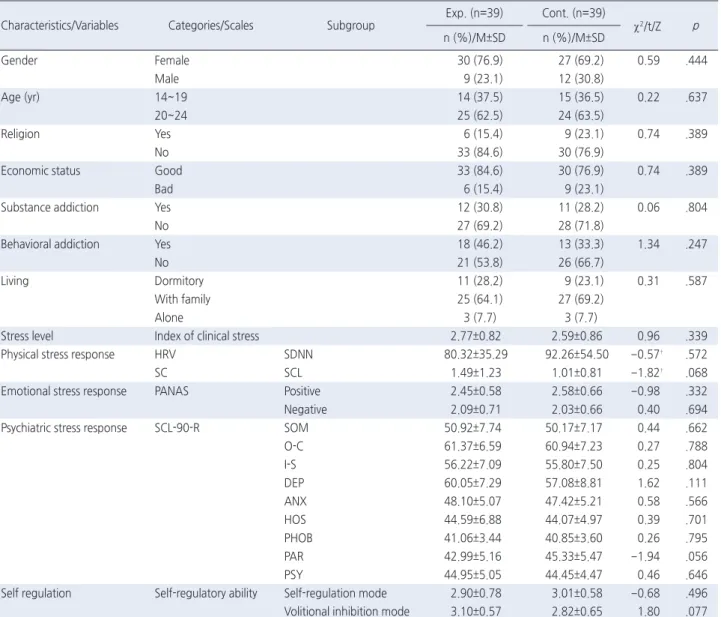Click the SCL-90-R scale cell

(177, 428)
